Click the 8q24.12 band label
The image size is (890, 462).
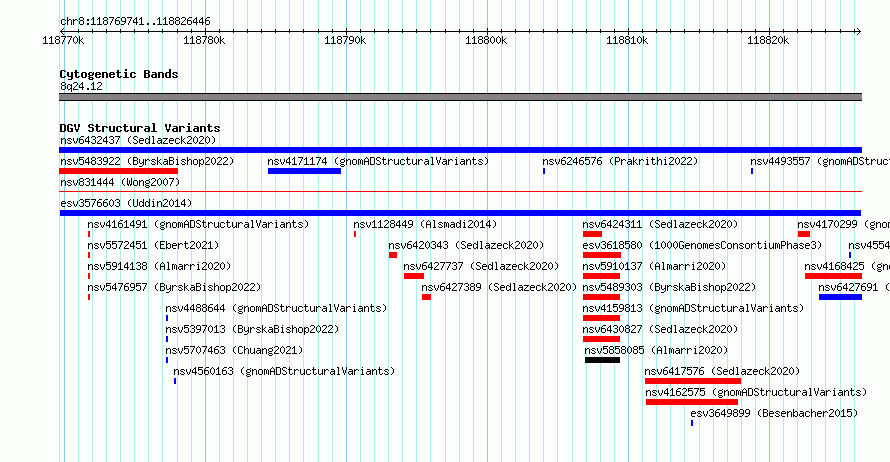tap(81, 86)
